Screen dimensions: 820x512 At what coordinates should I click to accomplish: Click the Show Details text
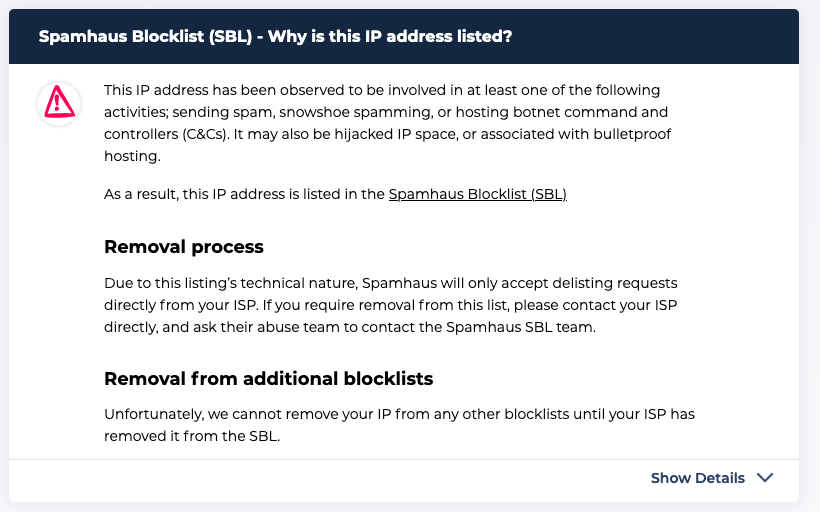pos(697,478)
